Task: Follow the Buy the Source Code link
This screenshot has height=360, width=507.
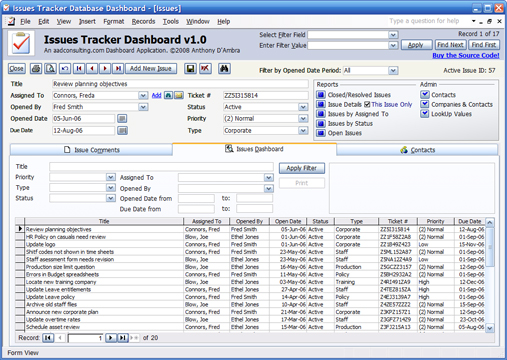Action: point(466,55)
